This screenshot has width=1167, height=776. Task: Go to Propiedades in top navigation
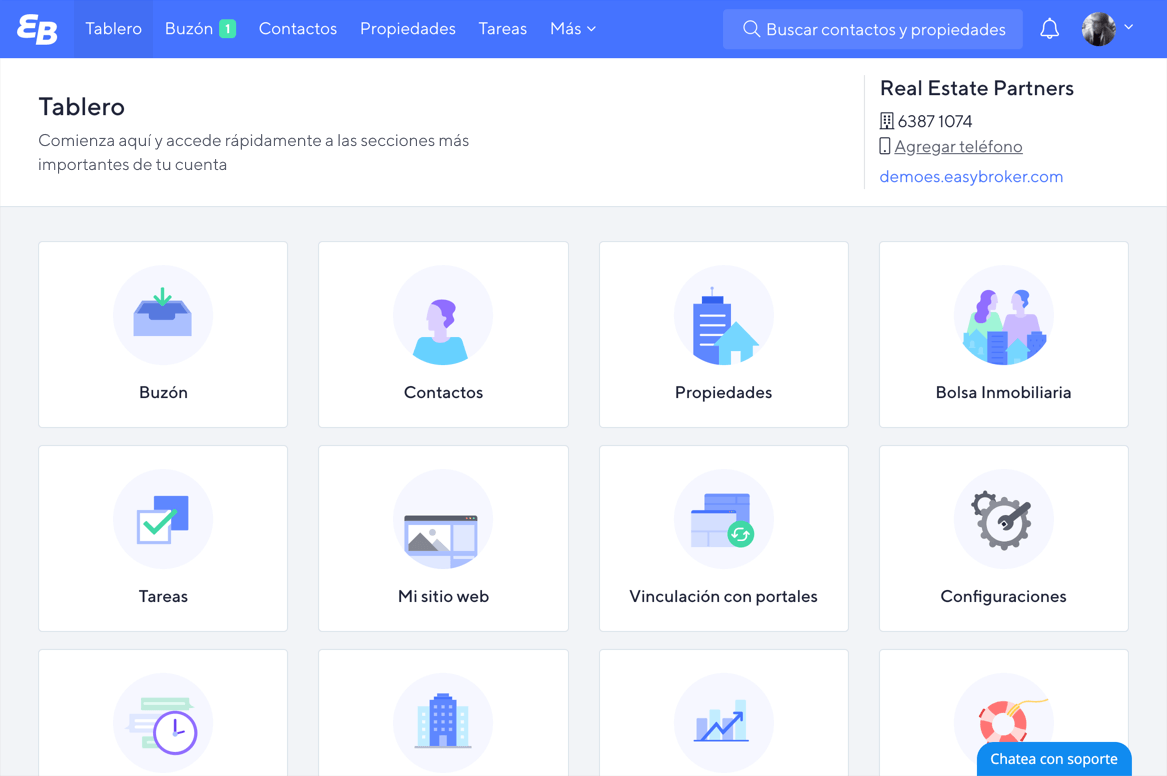tap(408, 29)
